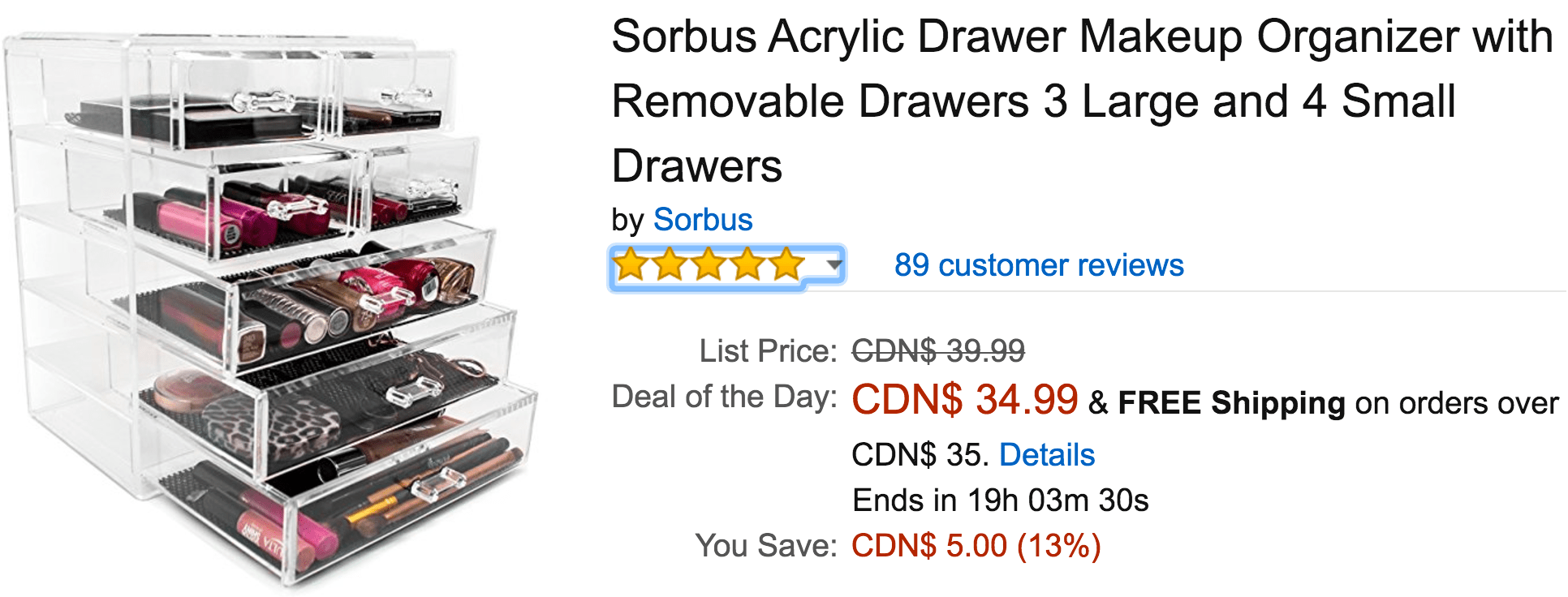The image size is (1568, 597).
Task: Click the second gold rating star
Action: [670, 264]
